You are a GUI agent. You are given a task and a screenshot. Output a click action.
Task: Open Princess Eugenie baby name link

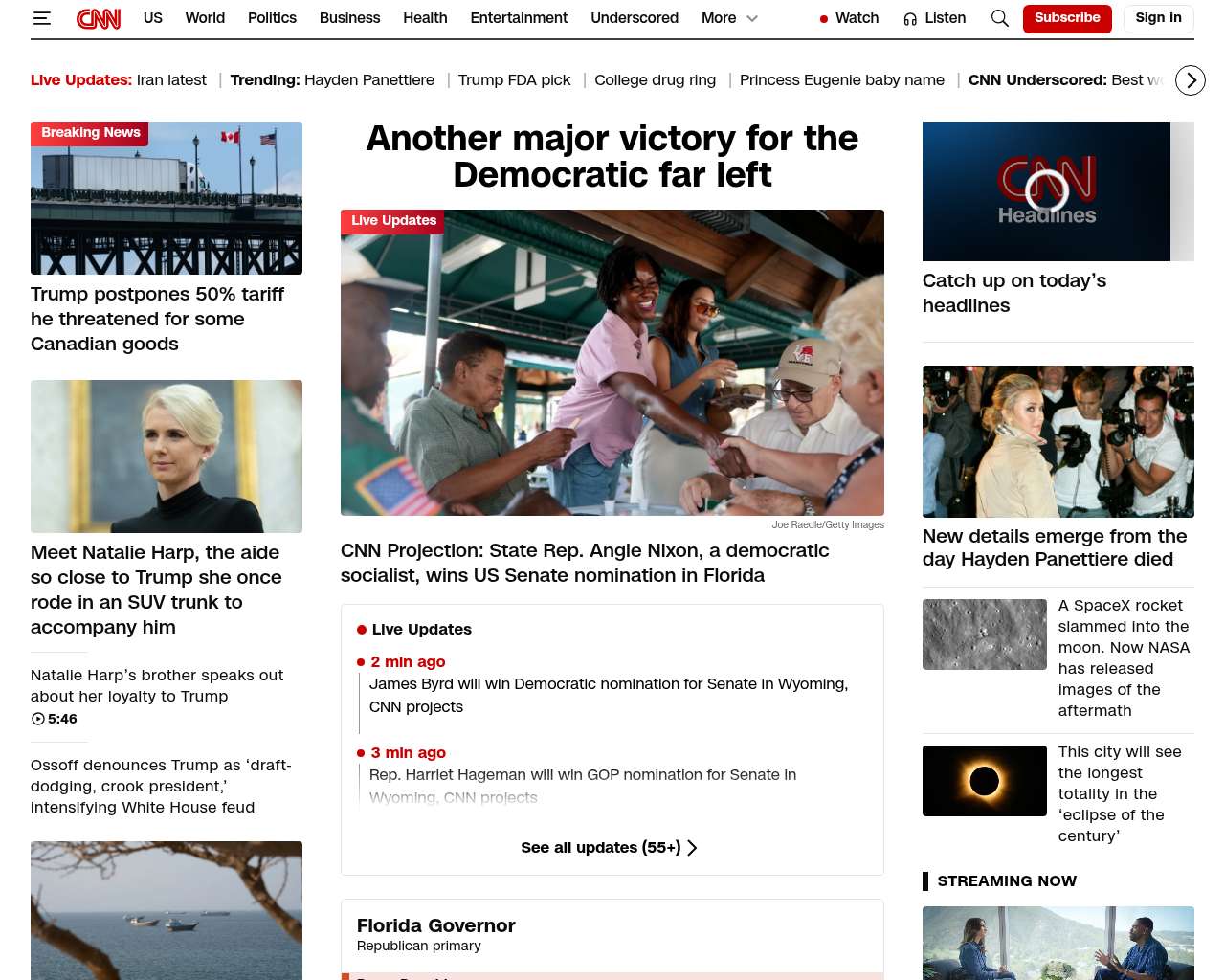[842, 80]
